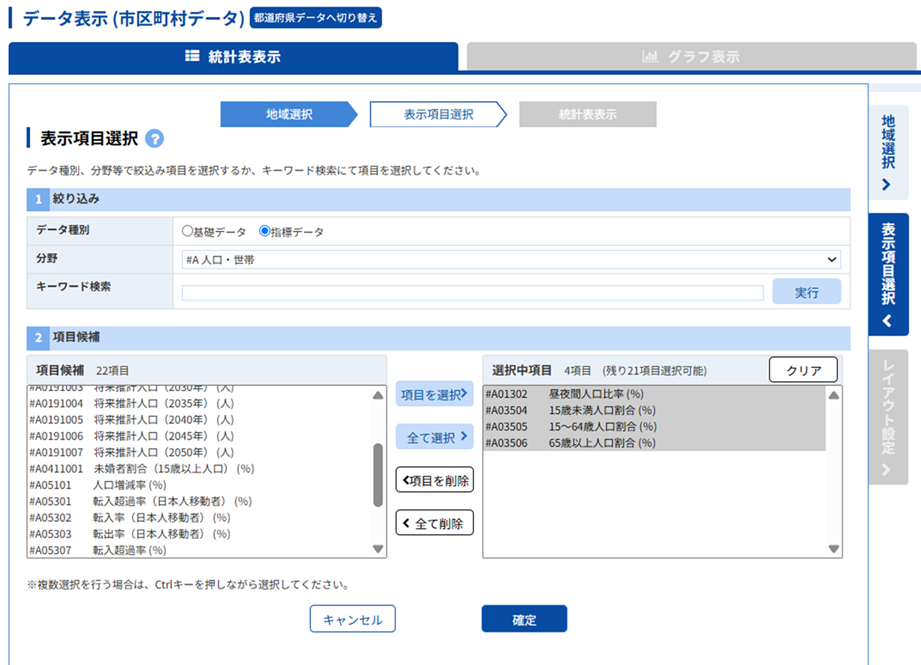
Task: Add items using 項目を選択 button
Action: [434, 395]
